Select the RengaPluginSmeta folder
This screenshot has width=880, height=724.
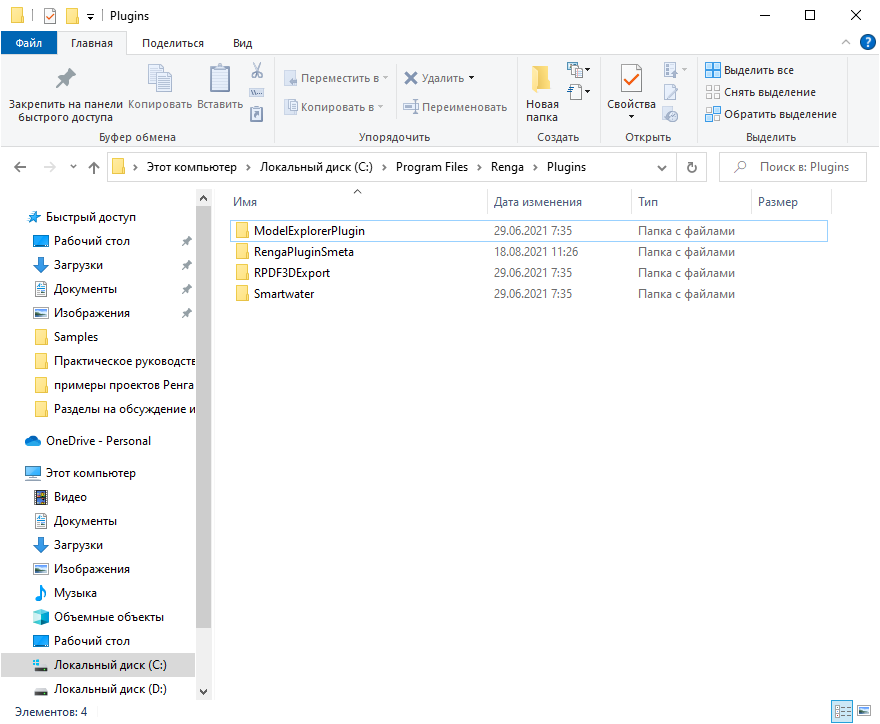303,252
